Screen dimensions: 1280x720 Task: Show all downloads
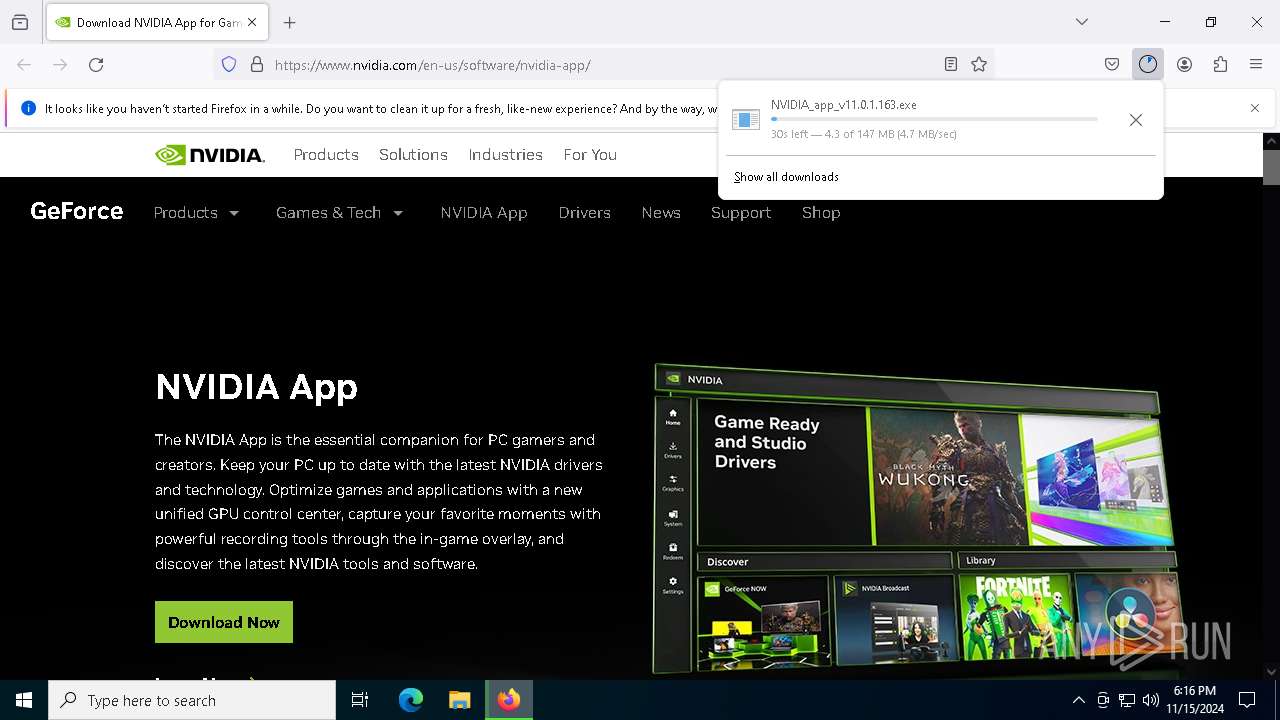coord(786,177)
